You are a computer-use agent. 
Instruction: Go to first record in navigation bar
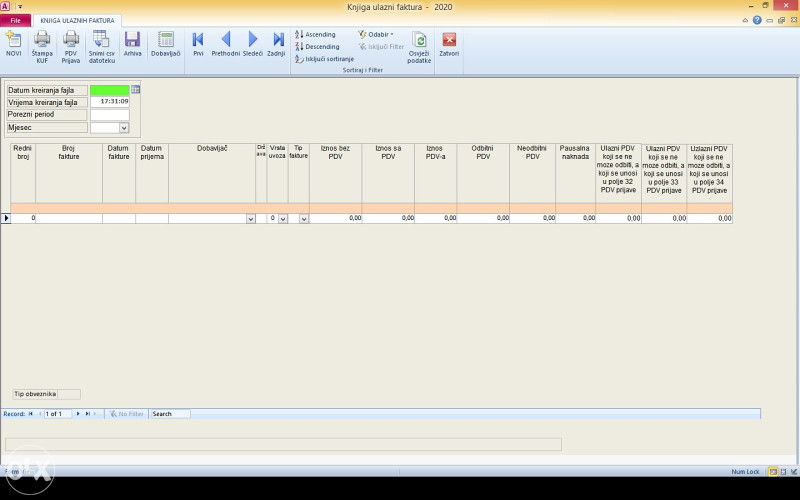tap(31, 414)
